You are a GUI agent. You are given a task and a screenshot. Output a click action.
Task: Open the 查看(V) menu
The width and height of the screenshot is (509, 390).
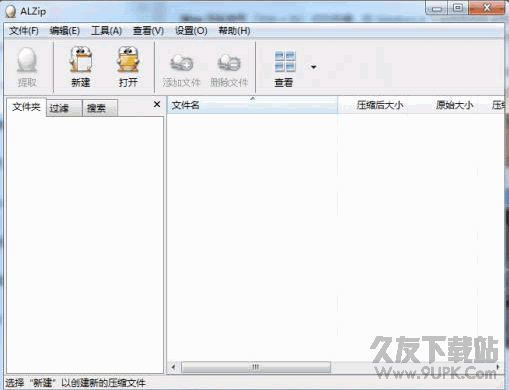pos(148,31)
